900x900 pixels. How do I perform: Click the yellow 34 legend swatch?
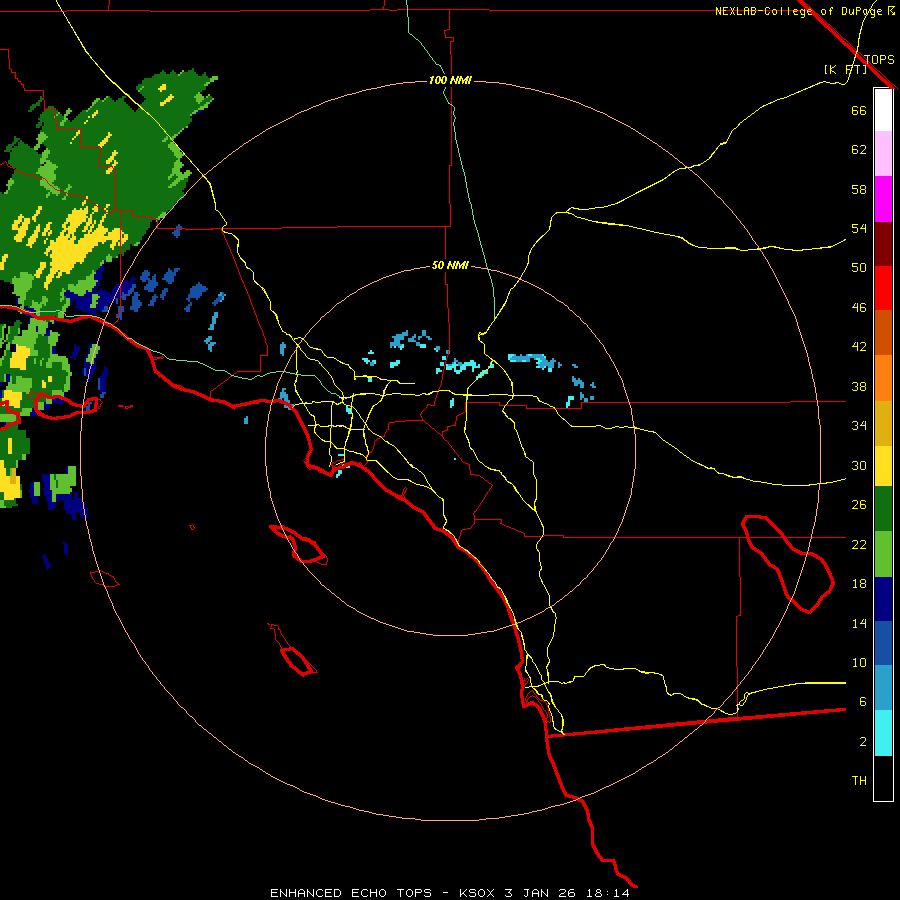[x=883, y=466]
